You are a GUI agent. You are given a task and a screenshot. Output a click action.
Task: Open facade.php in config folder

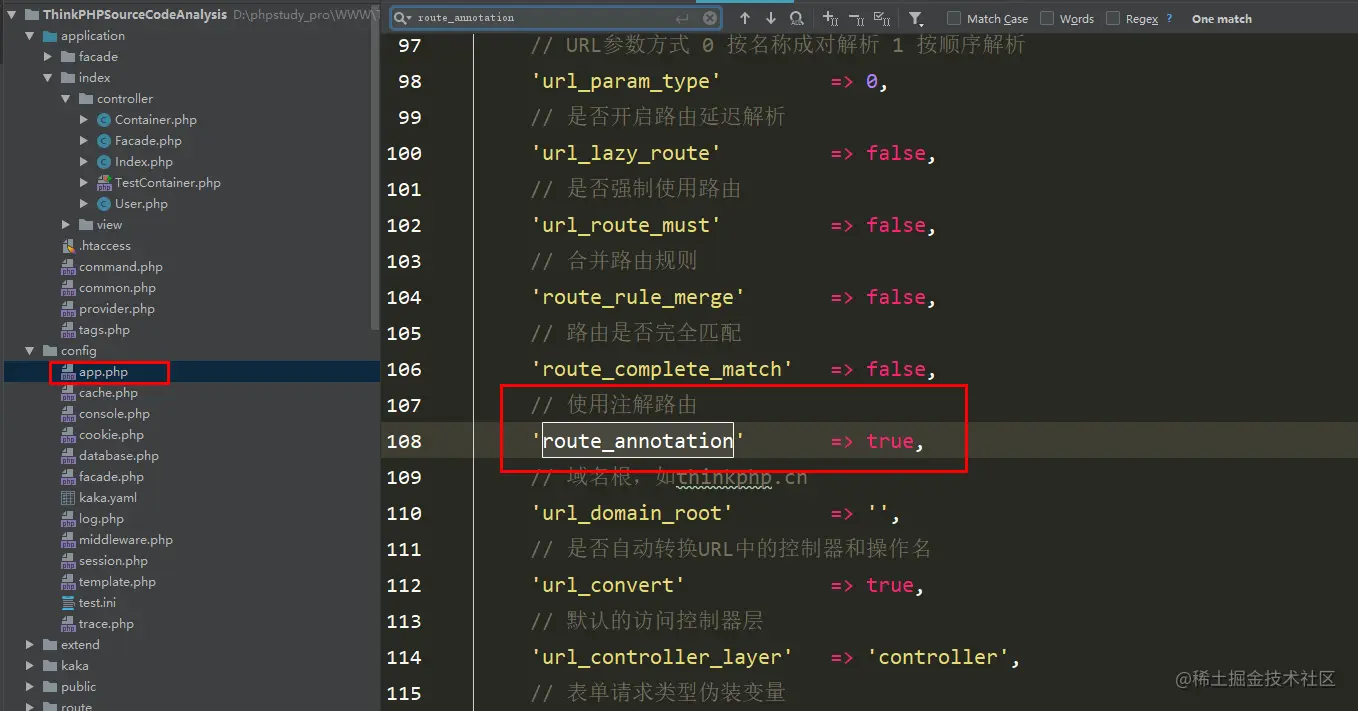tap(111, 477)
